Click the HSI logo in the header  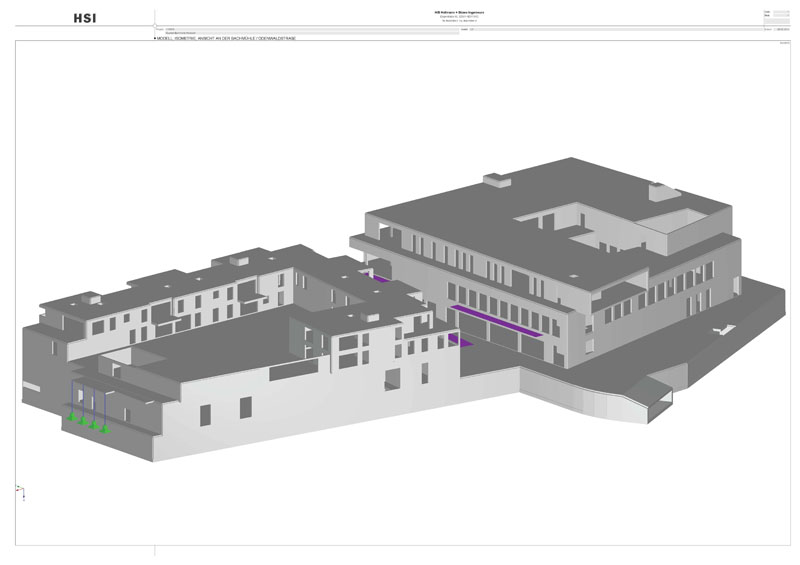85,17
